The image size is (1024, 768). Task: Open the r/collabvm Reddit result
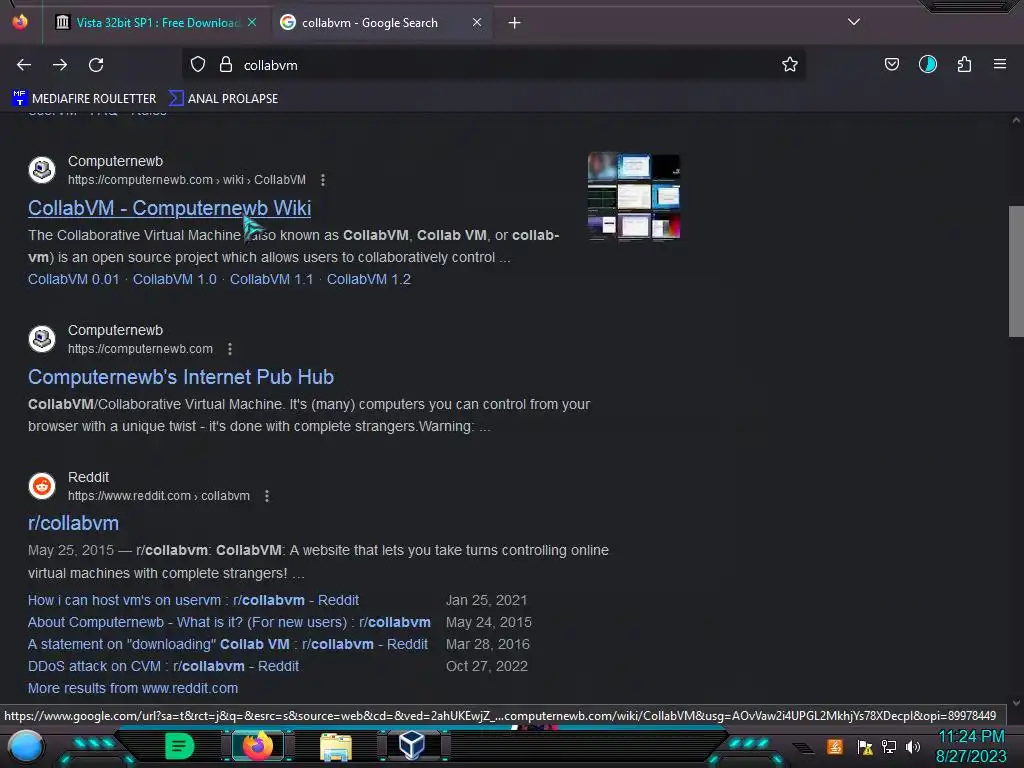73,523
